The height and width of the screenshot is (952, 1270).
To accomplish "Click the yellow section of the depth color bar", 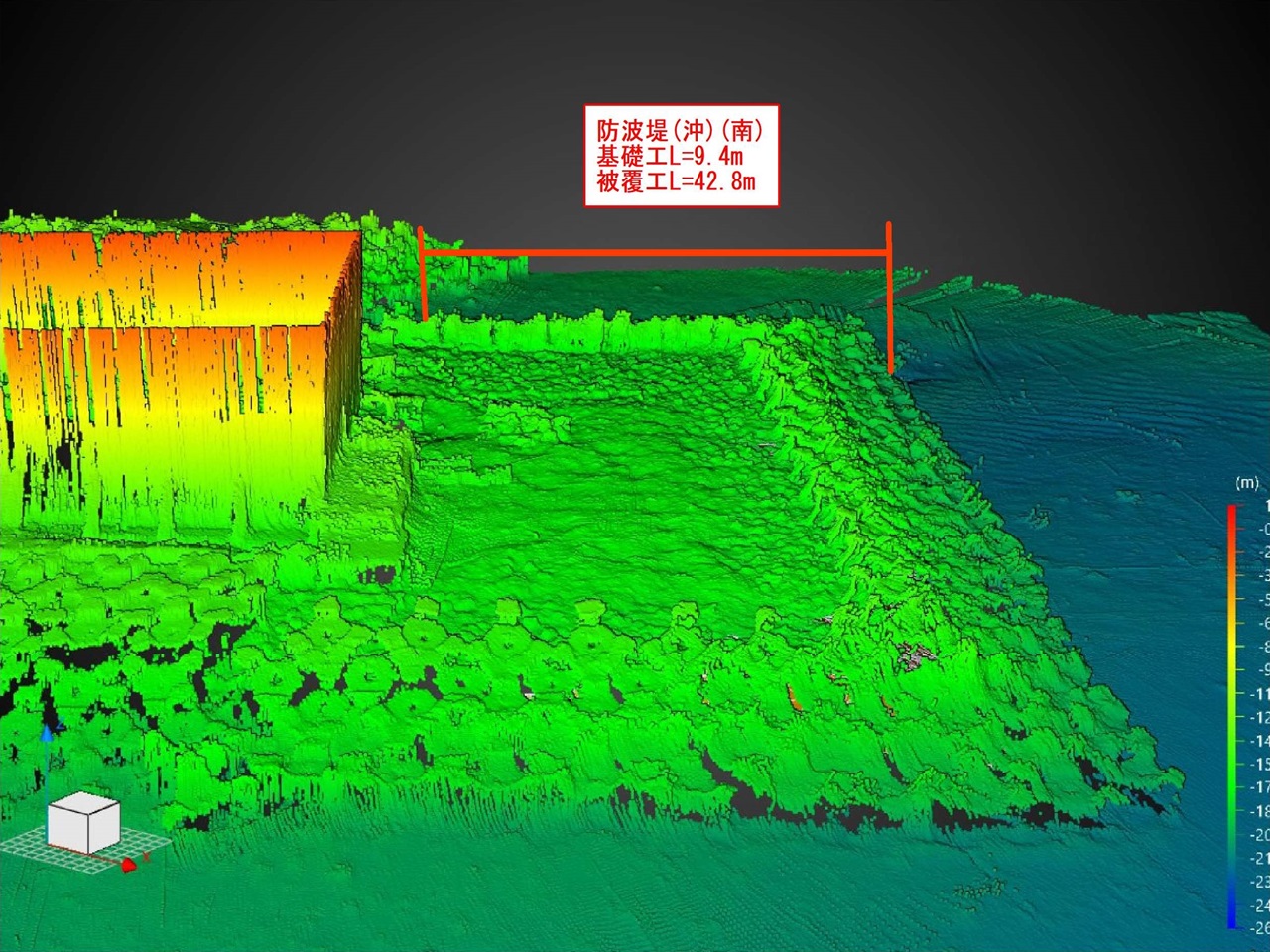I will [x=1232, y=650].
